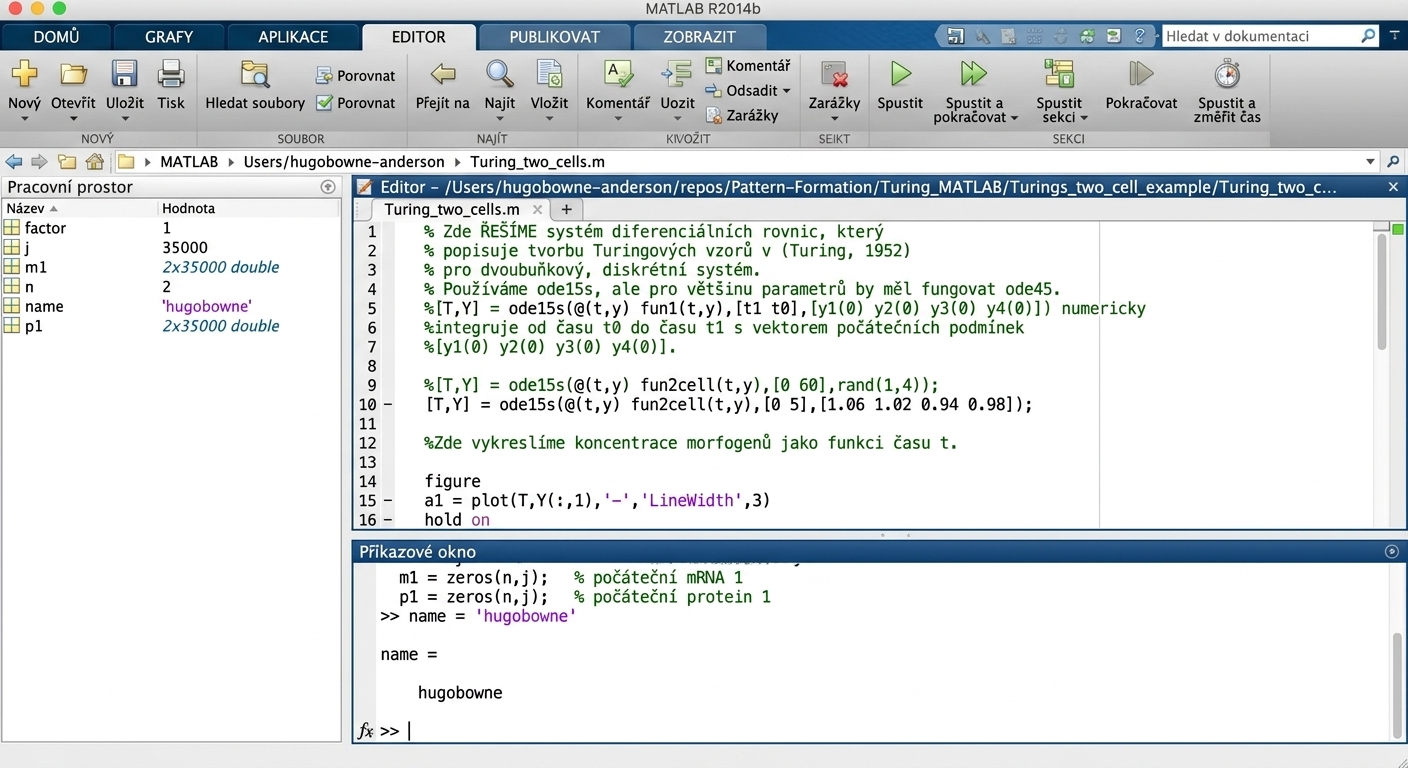
Task: Click Spustit a změřit čas stopwatch
Action: tap(1227, 74)
